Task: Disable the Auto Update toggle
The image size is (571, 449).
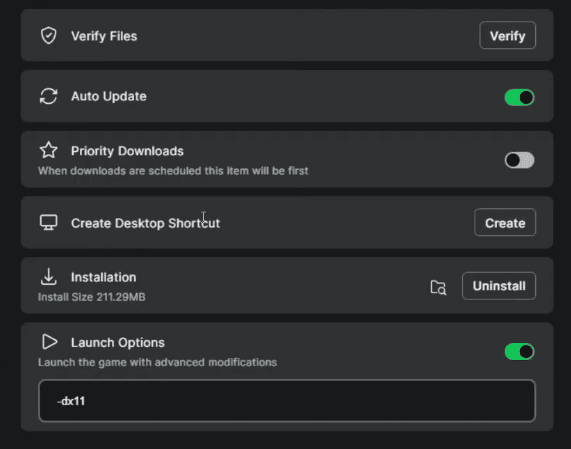Action: click(x=519, y=98)
